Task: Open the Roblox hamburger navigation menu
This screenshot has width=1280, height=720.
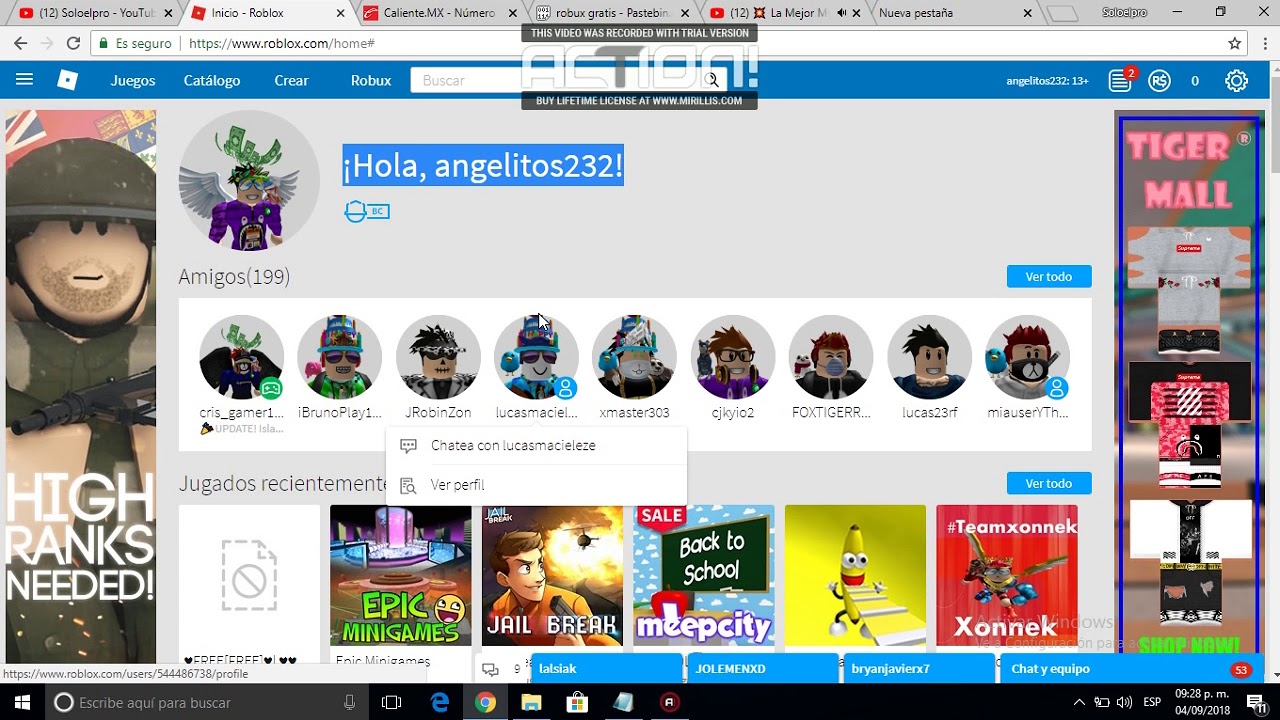Action: click(x=25, y=80)
